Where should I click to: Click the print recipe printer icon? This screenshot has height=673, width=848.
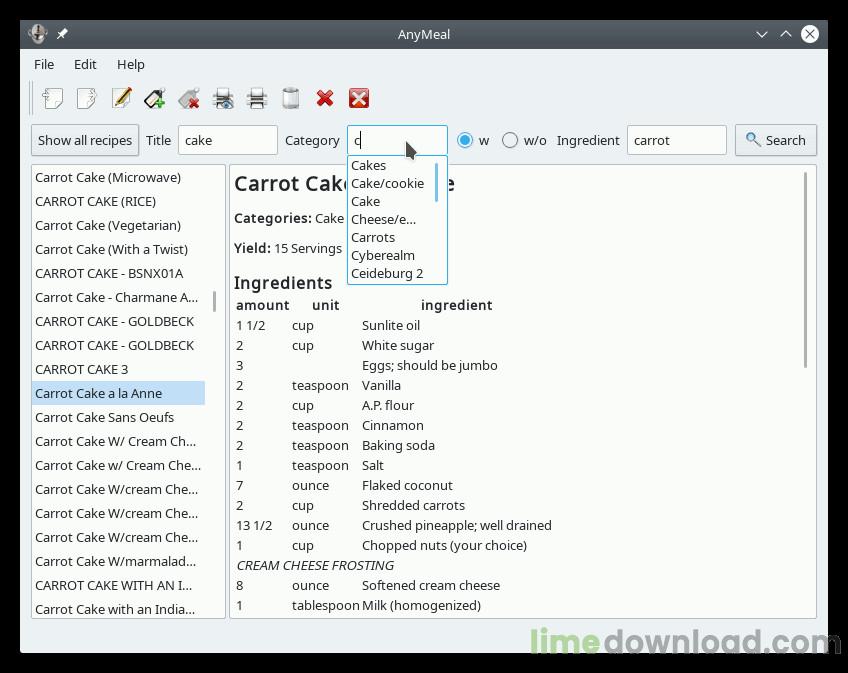(257, 98)
